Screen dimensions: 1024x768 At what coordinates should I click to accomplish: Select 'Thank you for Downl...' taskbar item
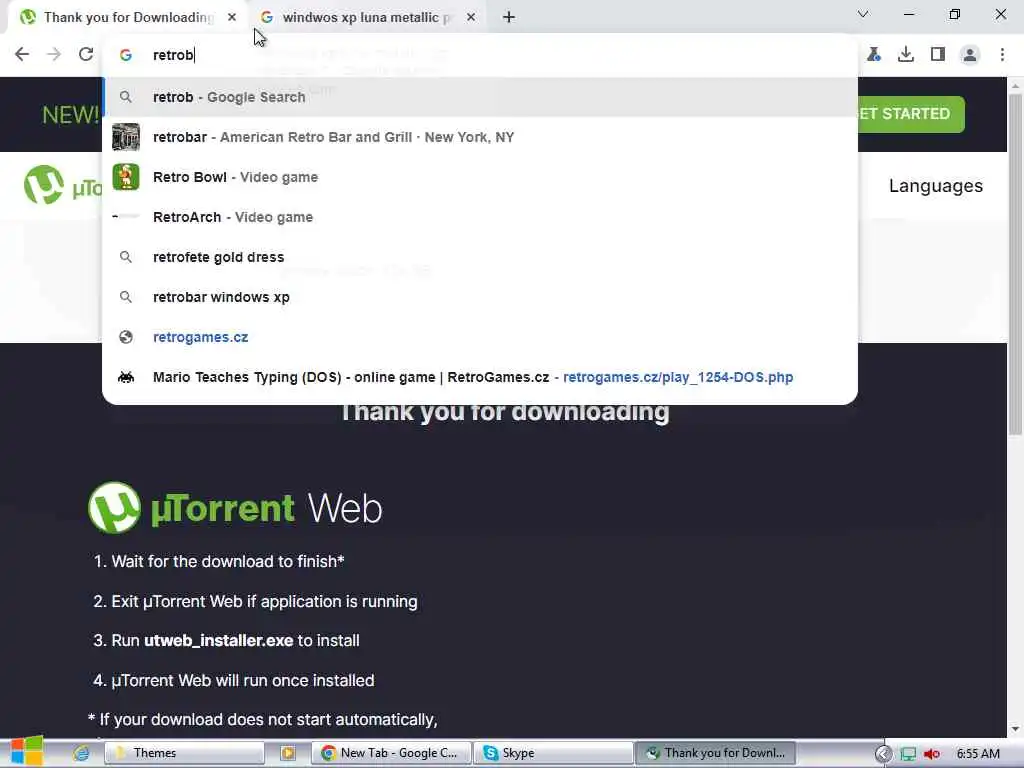click(x=714, y=753)
